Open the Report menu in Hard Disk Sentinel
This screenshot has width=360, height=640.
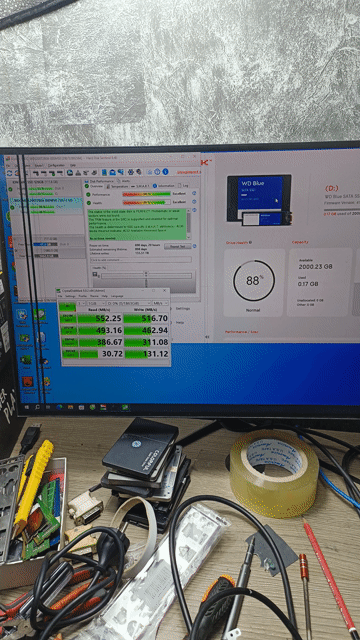tap(39, 166)
